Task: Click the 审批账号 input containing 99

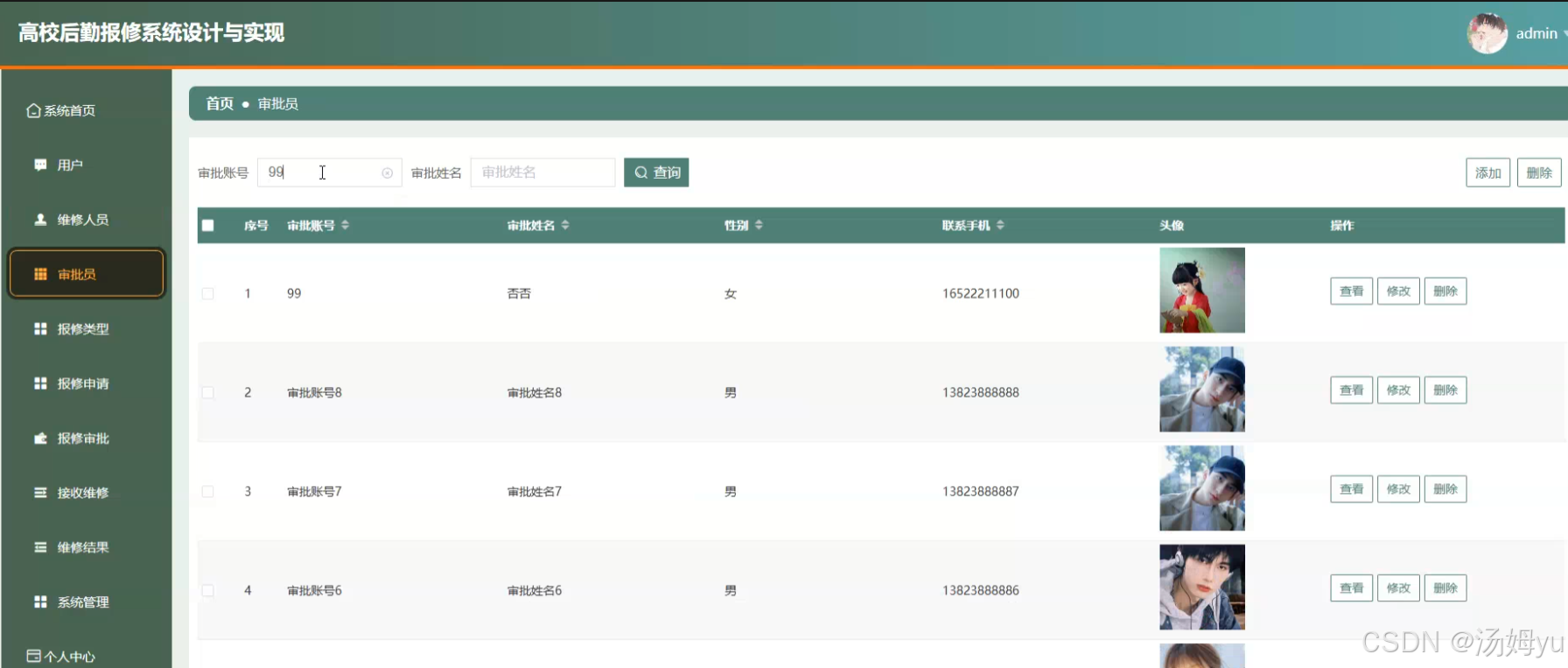Action: [x=329, y=172]
